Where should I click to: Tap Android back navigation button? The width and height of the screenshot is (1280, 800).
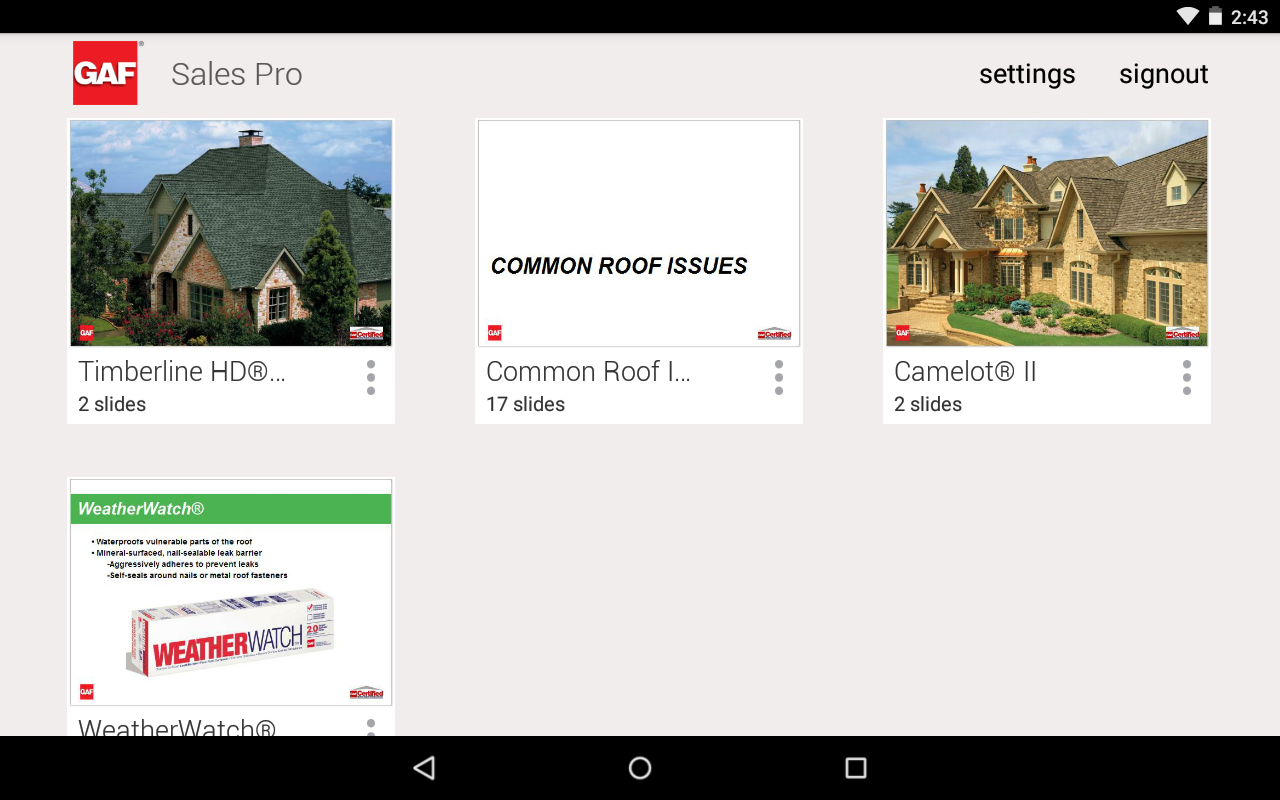pos(424,768)
